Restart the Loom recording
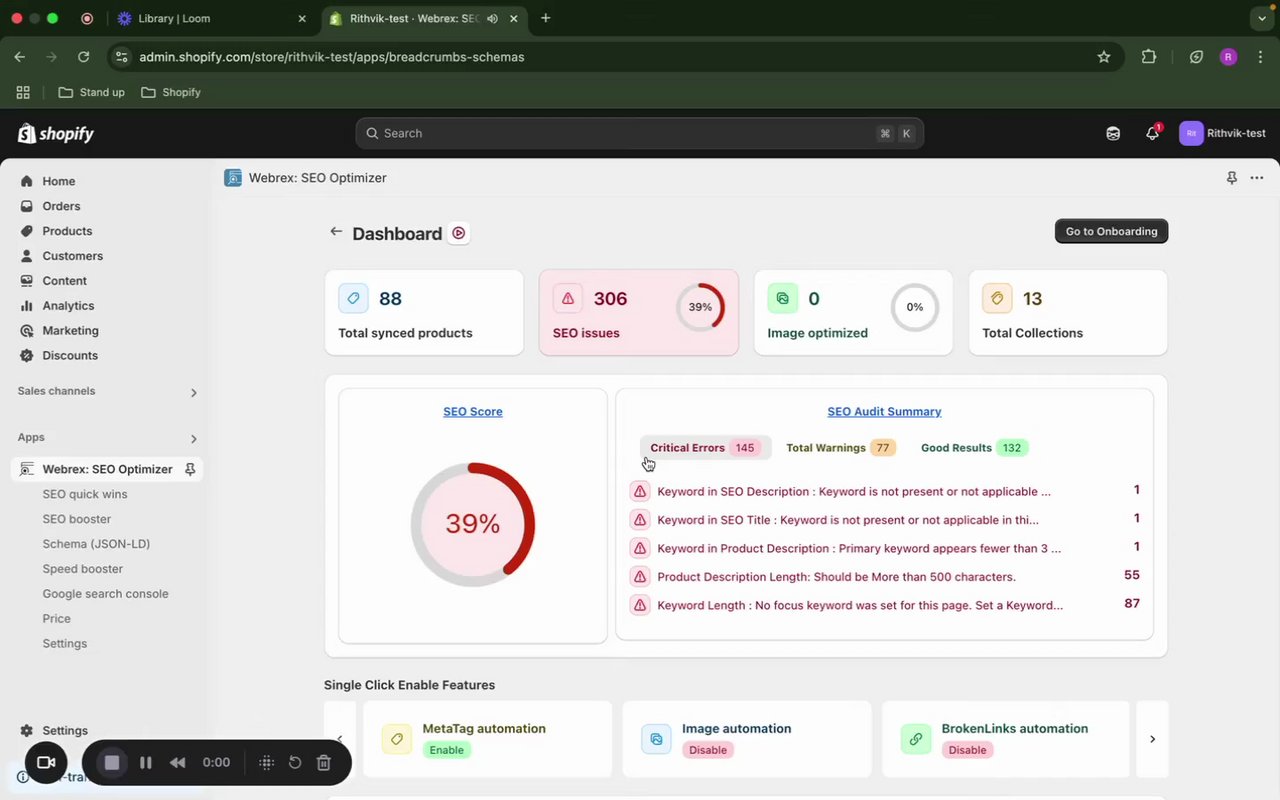 tap(295, 763)
